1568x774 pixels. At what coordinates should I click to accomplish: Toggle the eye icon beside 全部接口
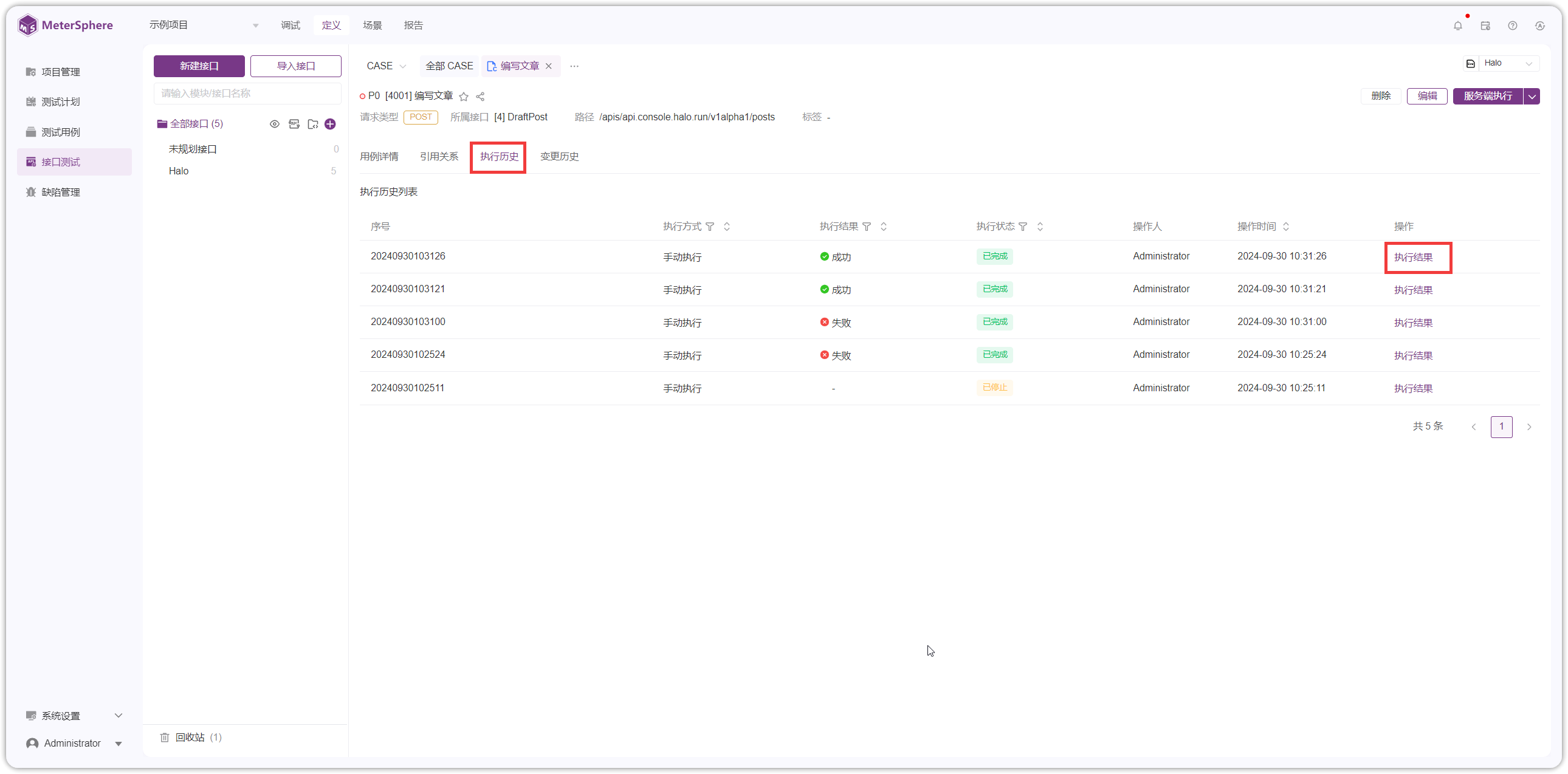(x=275, y=124)
